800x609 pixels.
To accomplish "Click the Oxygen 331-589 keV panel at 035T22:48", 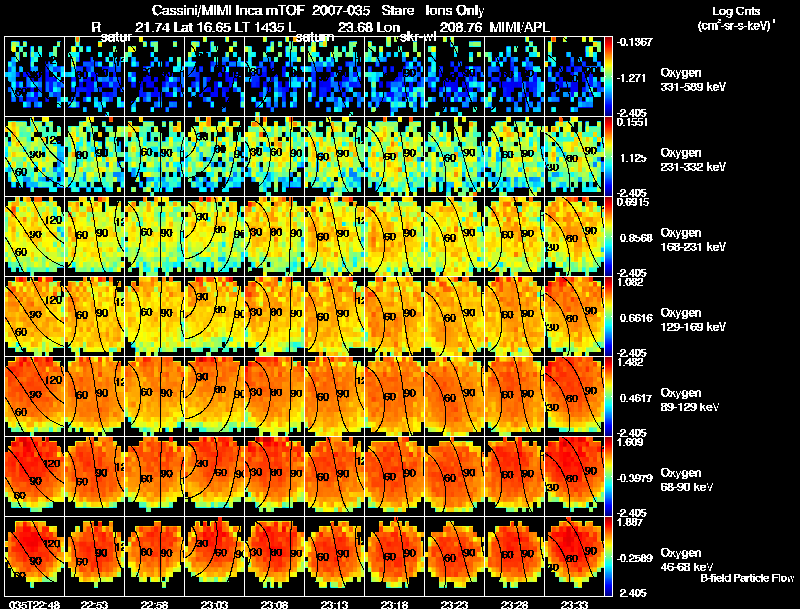I will click(34, 77).
